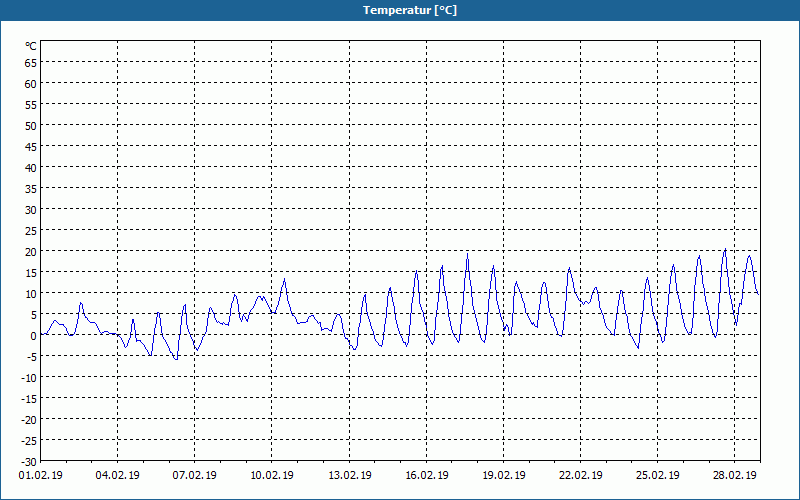Click the 10 value on temperature axis
Screen dimensions: 800x500
(31, 294)
